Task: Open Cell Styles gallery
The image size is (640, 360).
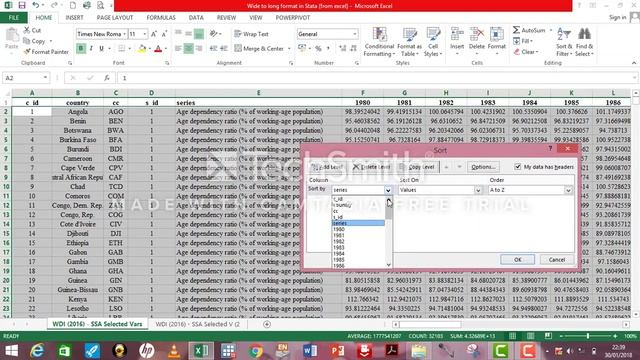Action: [x=433, y=42]
